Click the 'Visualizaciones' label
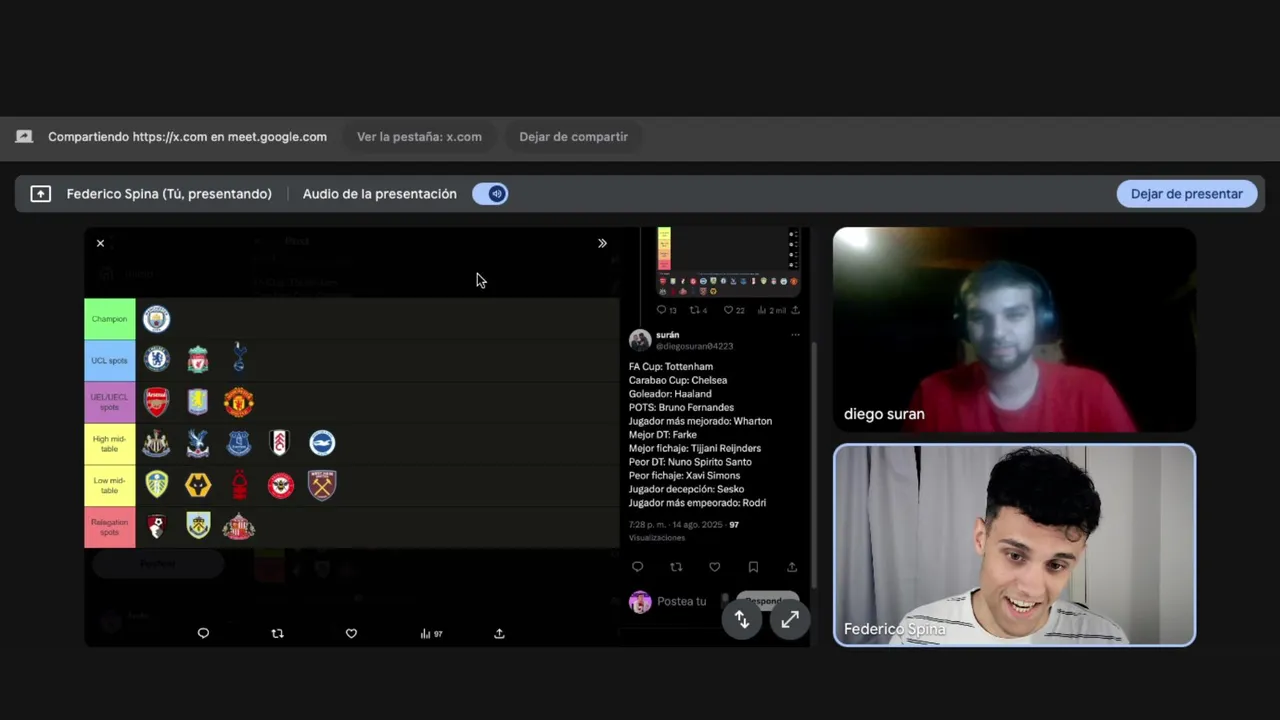Screen dimensions: 1280x720 pyautogui.click(x=657, y=538)
